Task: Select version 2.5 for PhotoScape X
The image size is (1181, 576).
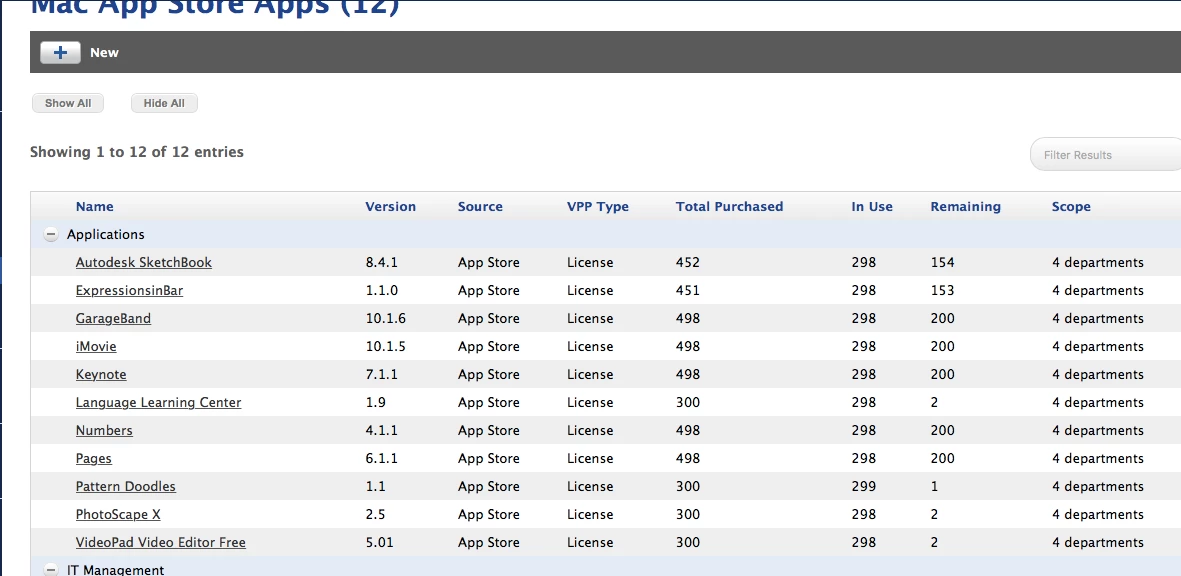Action: pyautogui.click(x=375, y=514)
